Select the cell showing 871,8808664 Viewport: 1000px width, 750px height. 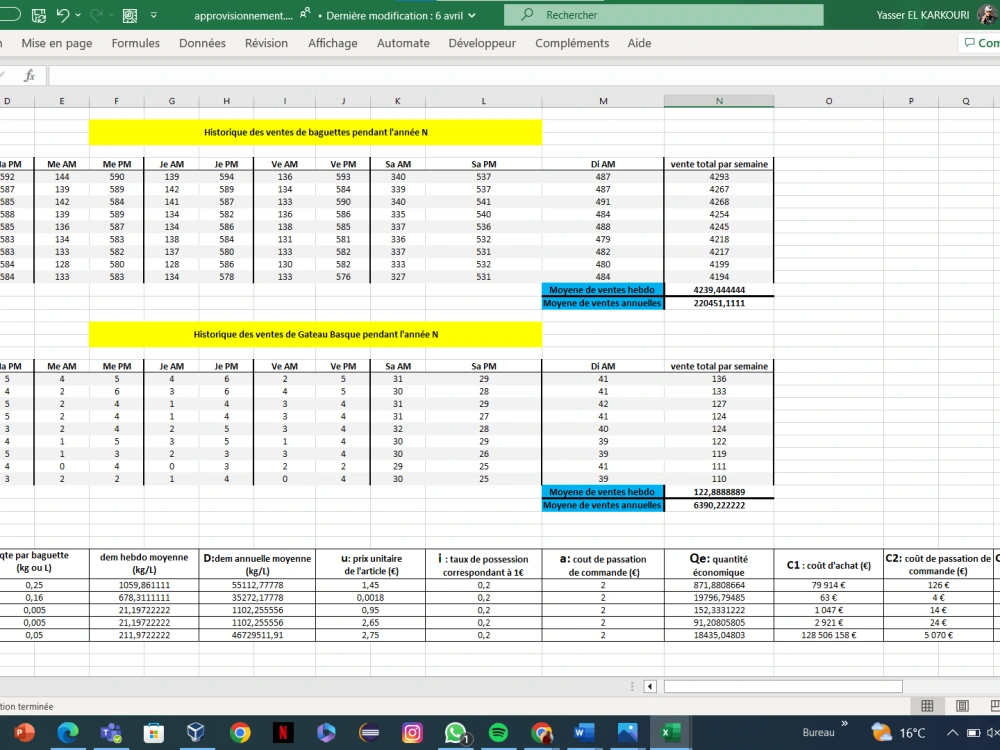click(x=719, y=585)
